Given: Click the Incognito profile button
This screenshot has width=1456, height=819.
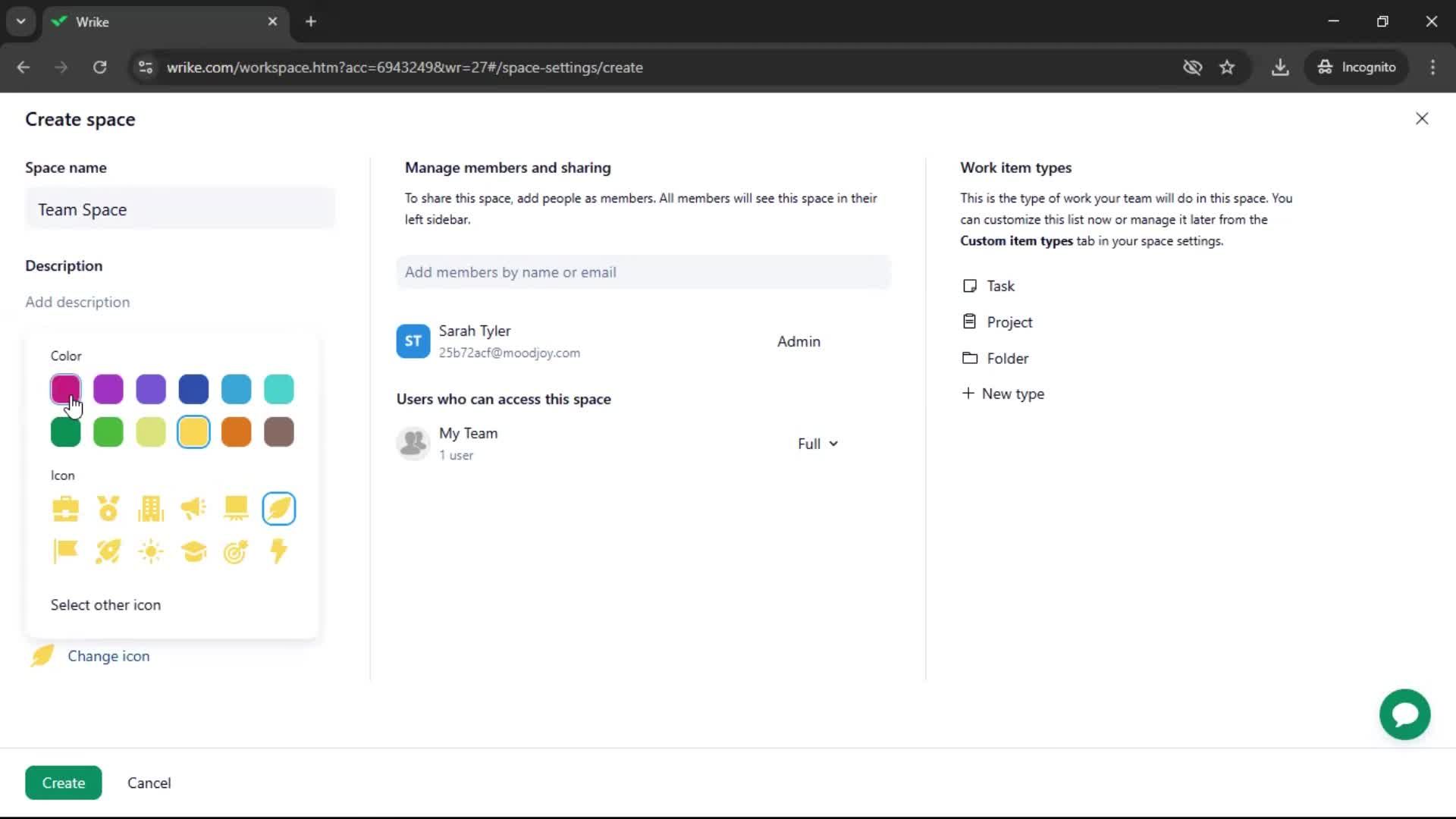Looking at the screenshot, I should click(1357, 67).
